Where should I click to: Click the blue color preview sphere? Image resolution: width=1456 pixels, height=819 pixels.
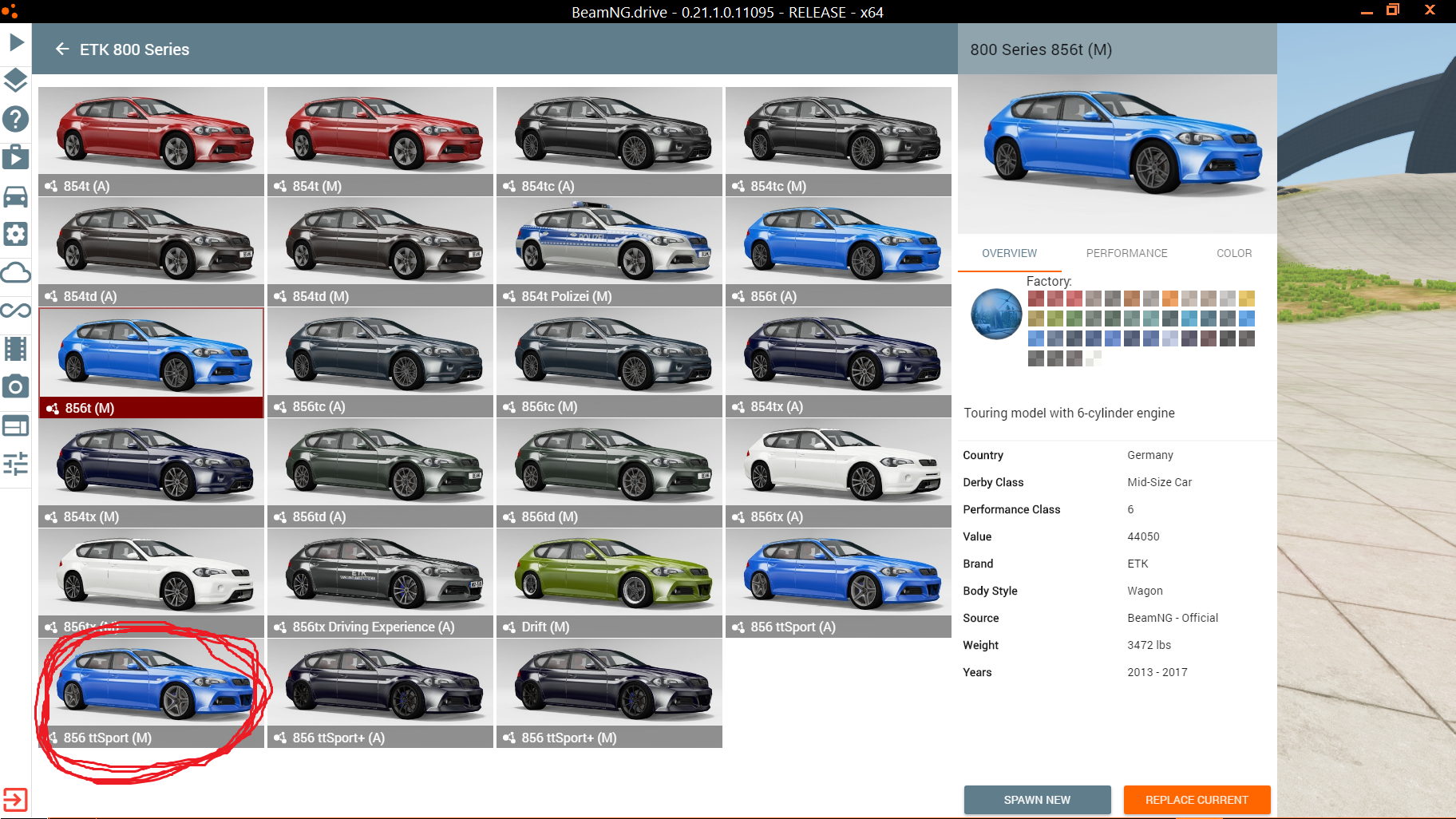point(996,314)
